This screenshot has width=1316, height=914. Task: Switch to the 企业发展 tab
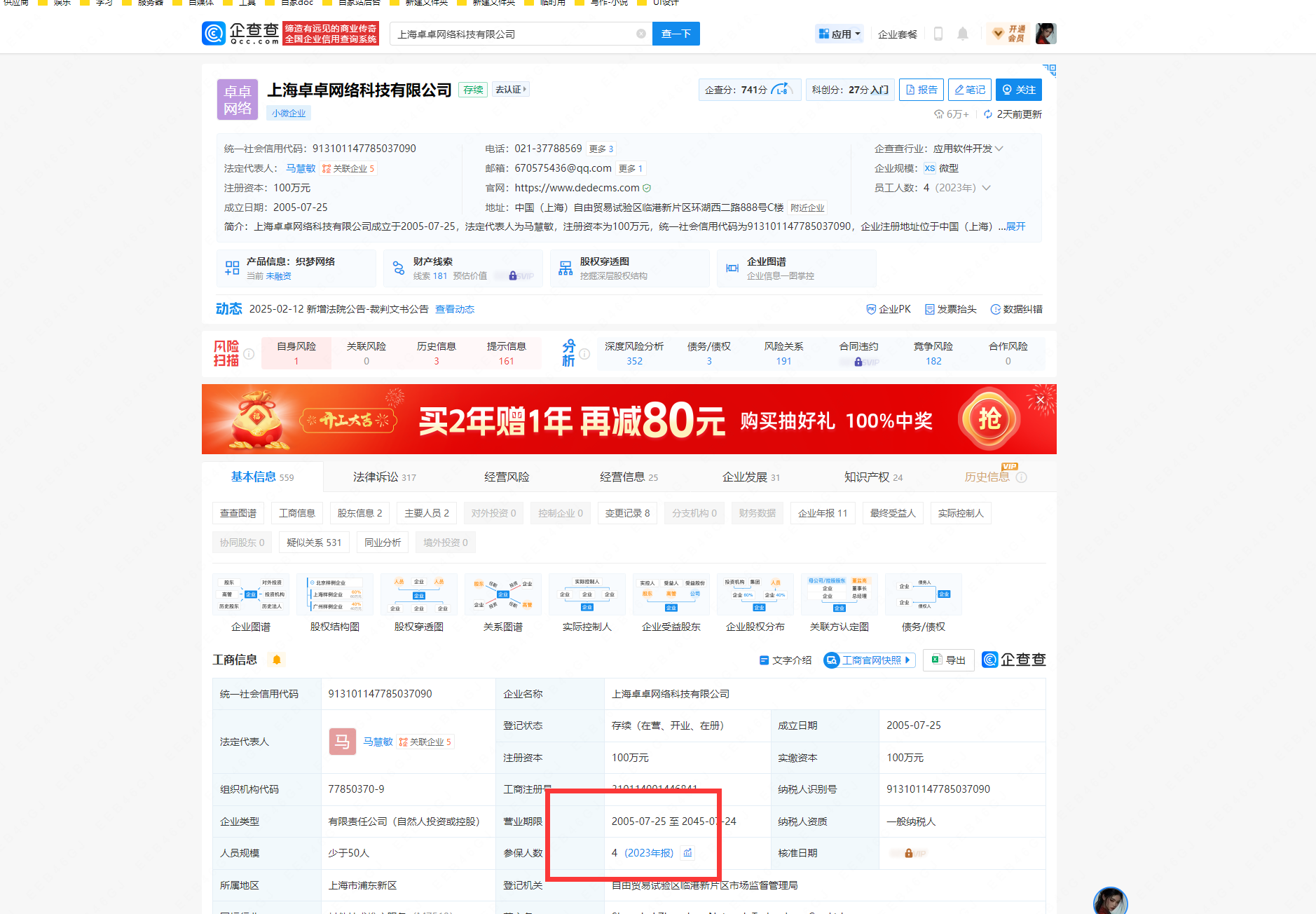tap(750, 477)
